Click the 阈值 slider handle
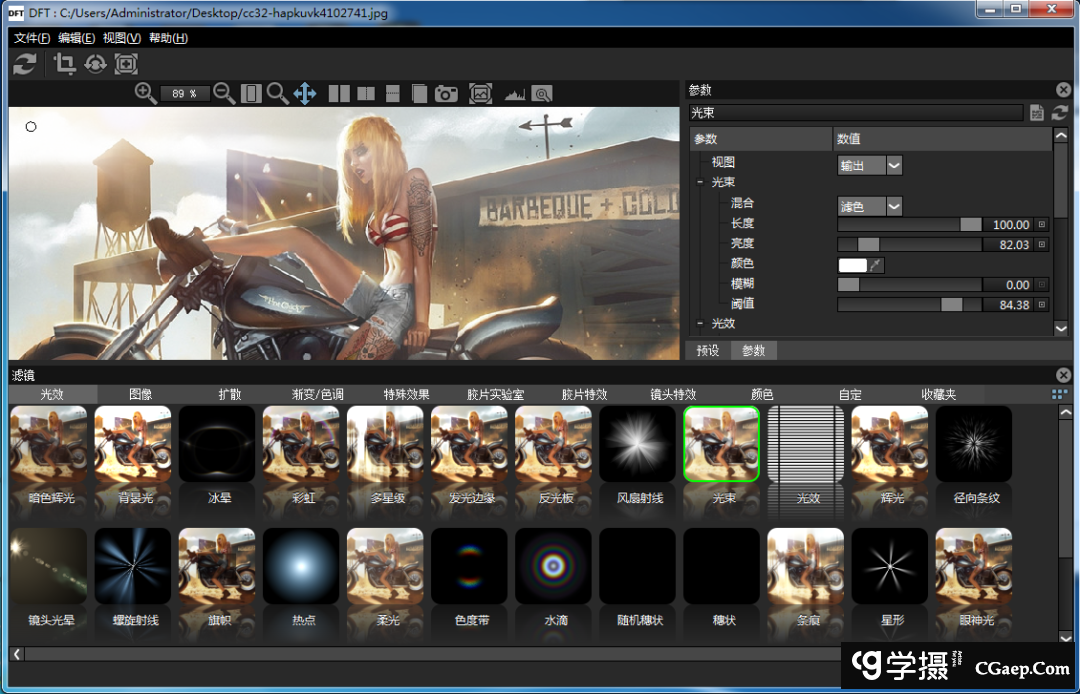 click(951, 305)
